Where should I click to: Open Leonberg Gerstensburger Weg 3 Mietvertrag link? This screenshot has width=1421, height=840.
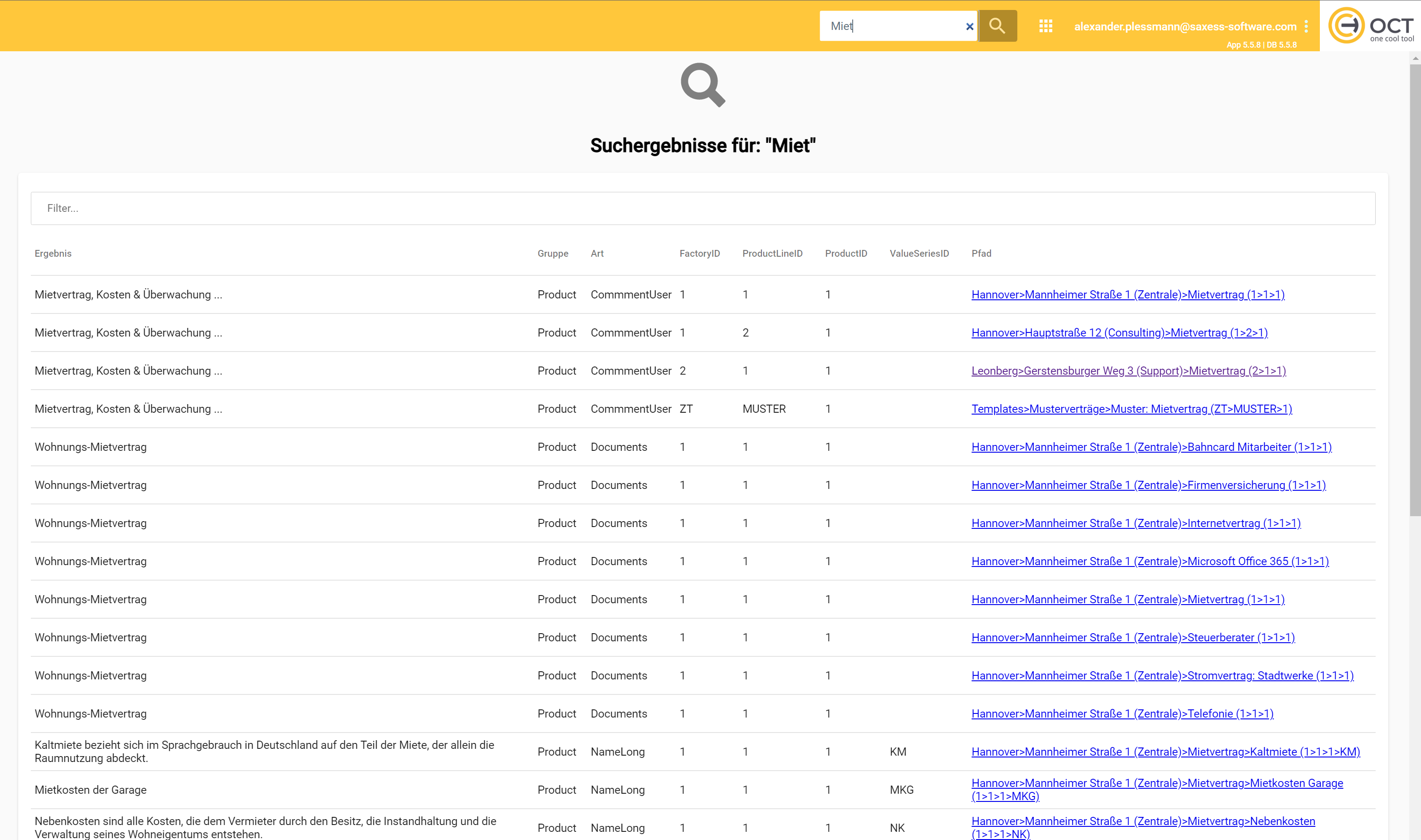click(1128, 371)
